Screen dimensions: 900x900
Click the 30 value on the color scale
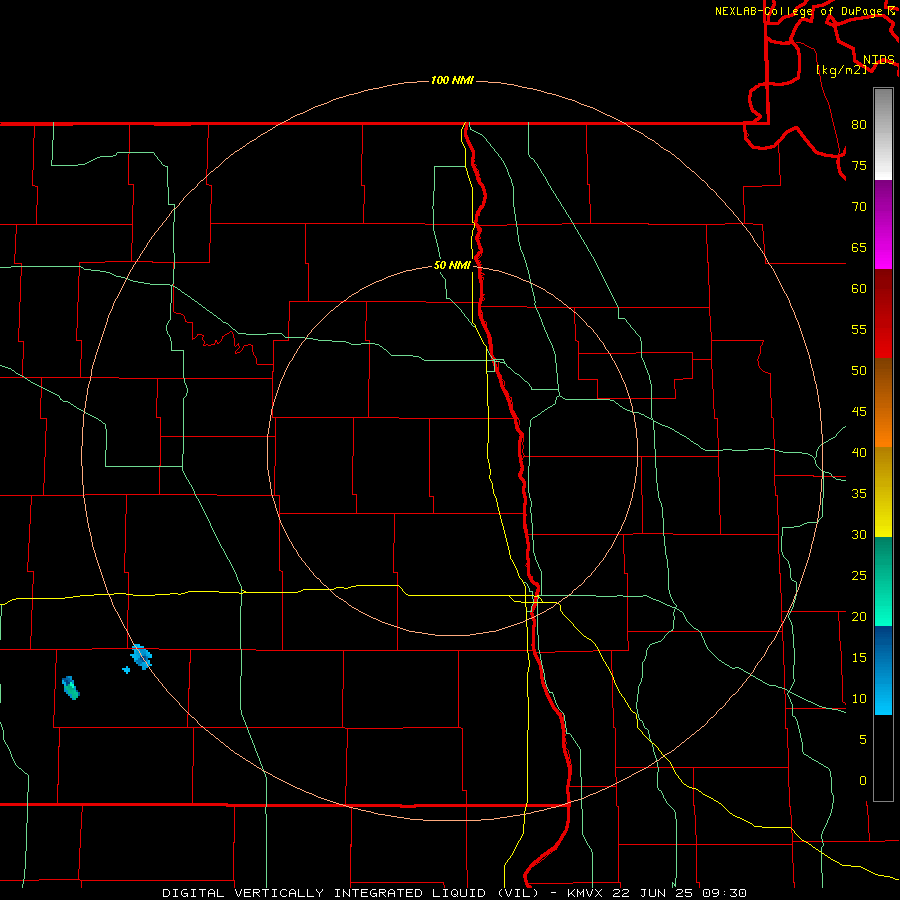[x=859, y=534]
